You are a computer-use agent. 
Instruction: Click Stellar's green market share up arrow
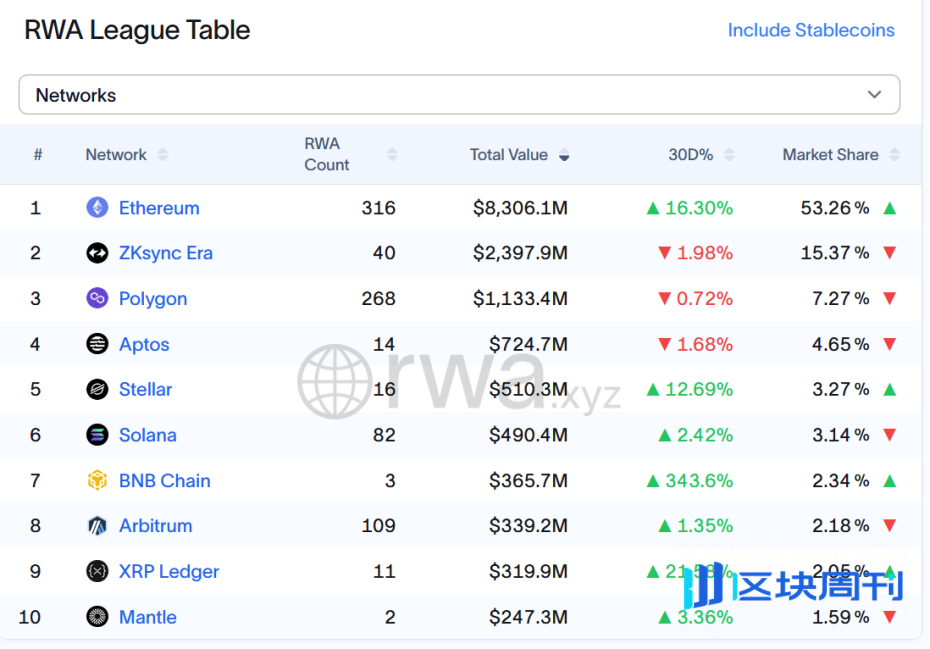(890, 390)
